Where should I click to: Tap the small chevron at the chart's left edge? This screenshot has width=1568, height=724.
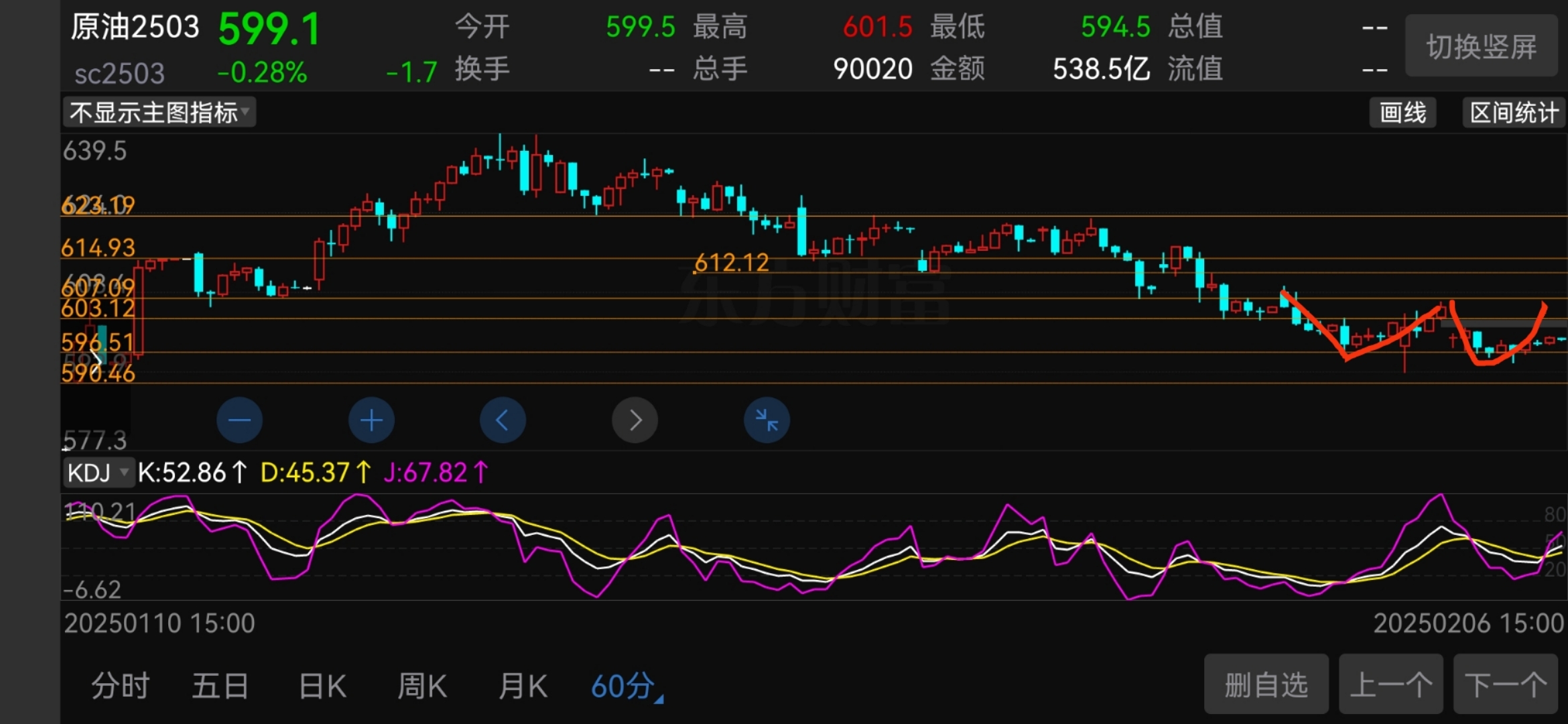click(96, 360)
